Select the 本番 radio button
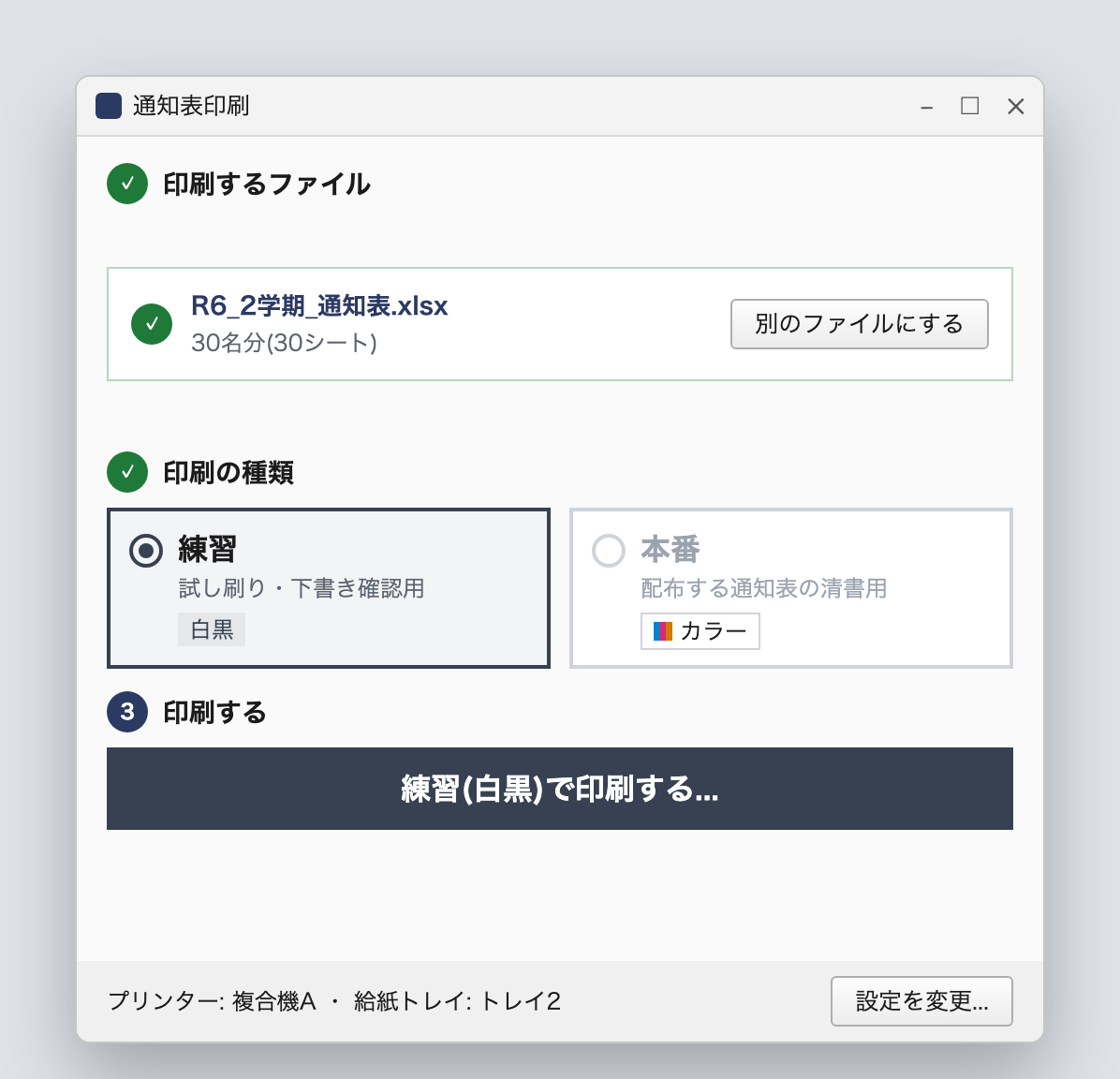Screen dimensions: 1120x1079 (x=609, y=551)
